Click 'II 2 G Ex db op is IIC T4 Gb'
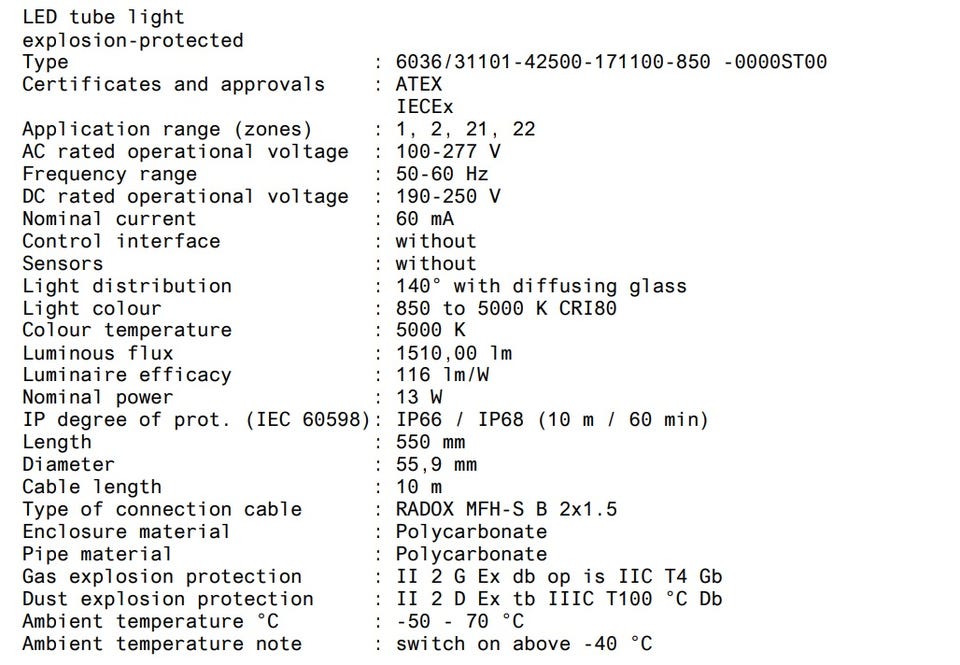This screenshot has width=960, height=665. (x=559, y=577)
